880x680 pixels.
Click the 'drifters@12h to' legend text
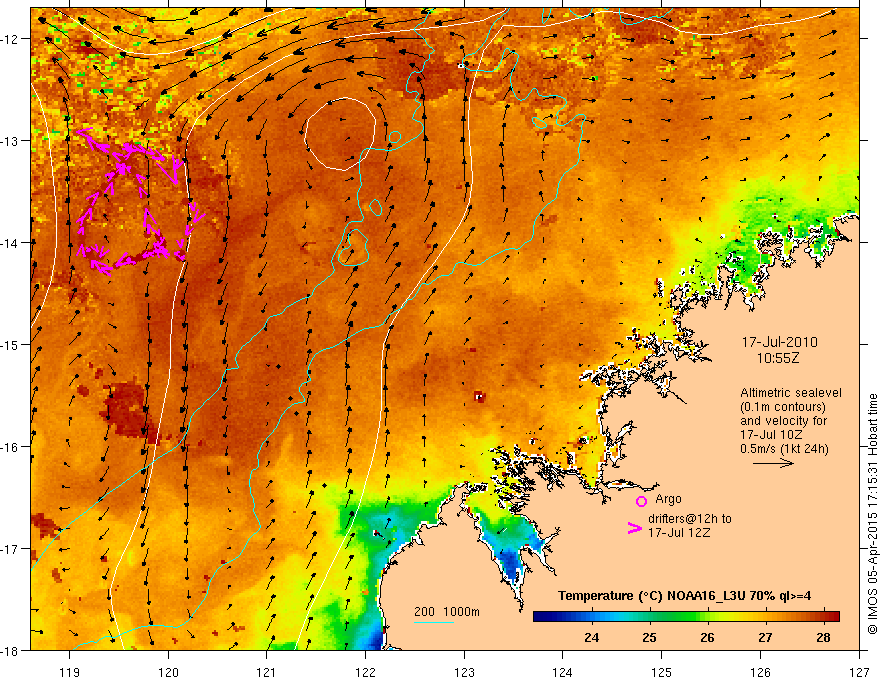[690, 519]
